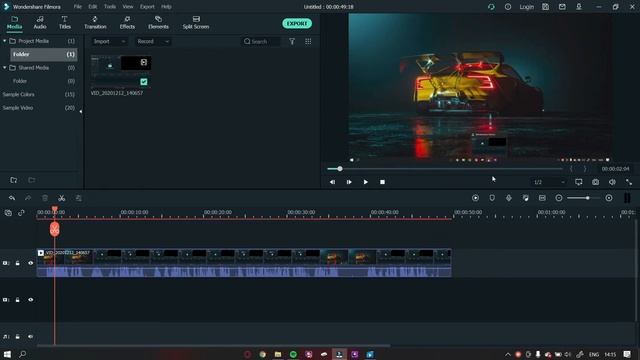Click the preview volume speaker icon
The height and width of the screenshot is (360, 640).
click(x=612, y=182)
